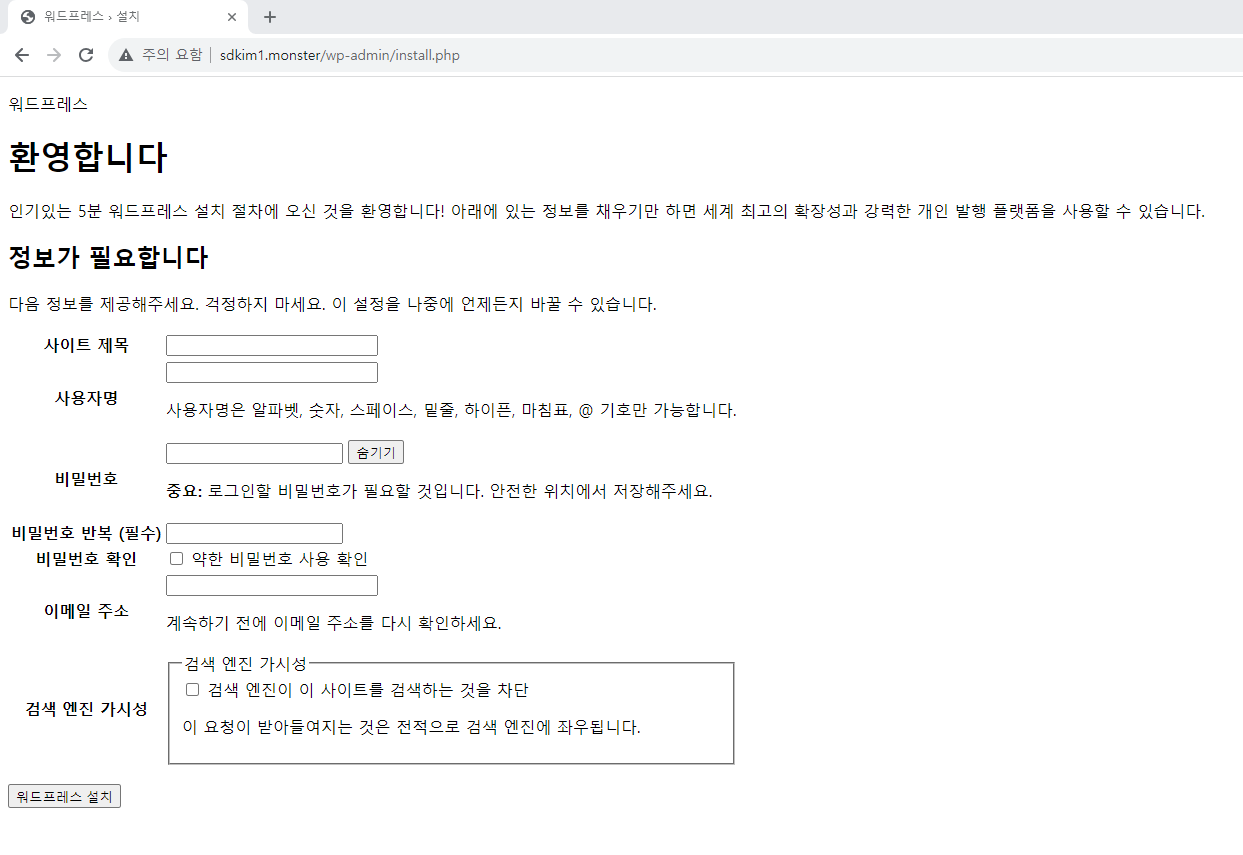The width and height of the screenshot is (1243, 855).
Task: Check 검색 엔진이 이 사이트를 검색하는 것을 차단 checkbox
Action: pos(193,690)
